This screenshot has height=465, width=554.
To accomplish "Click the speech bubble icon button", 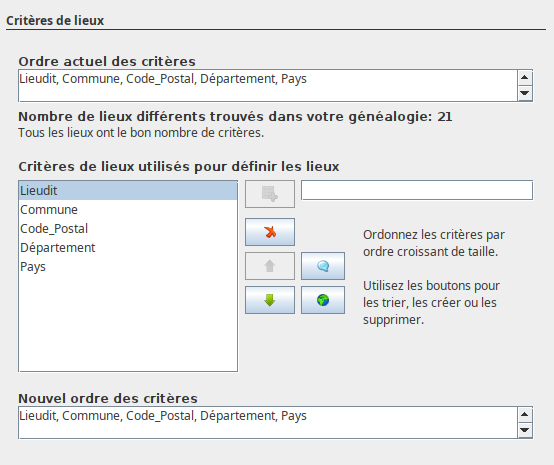I will pos(323,266).
